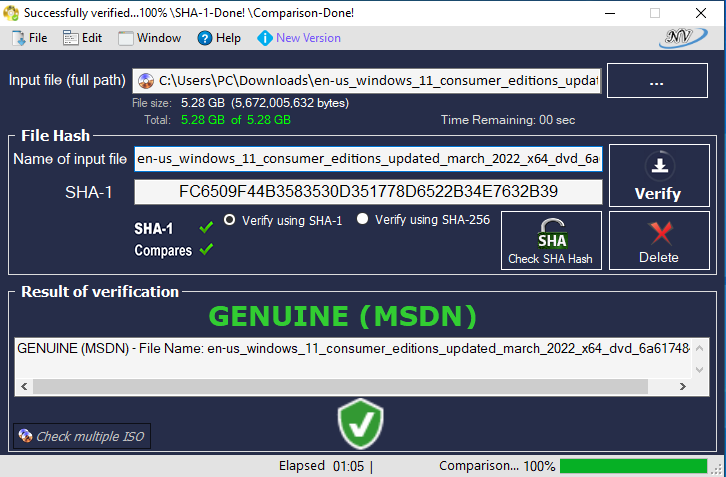The width and height of the screenshot is (726, 477).
Task: Click the NV logo icon
Action: (x=682, y=38)
